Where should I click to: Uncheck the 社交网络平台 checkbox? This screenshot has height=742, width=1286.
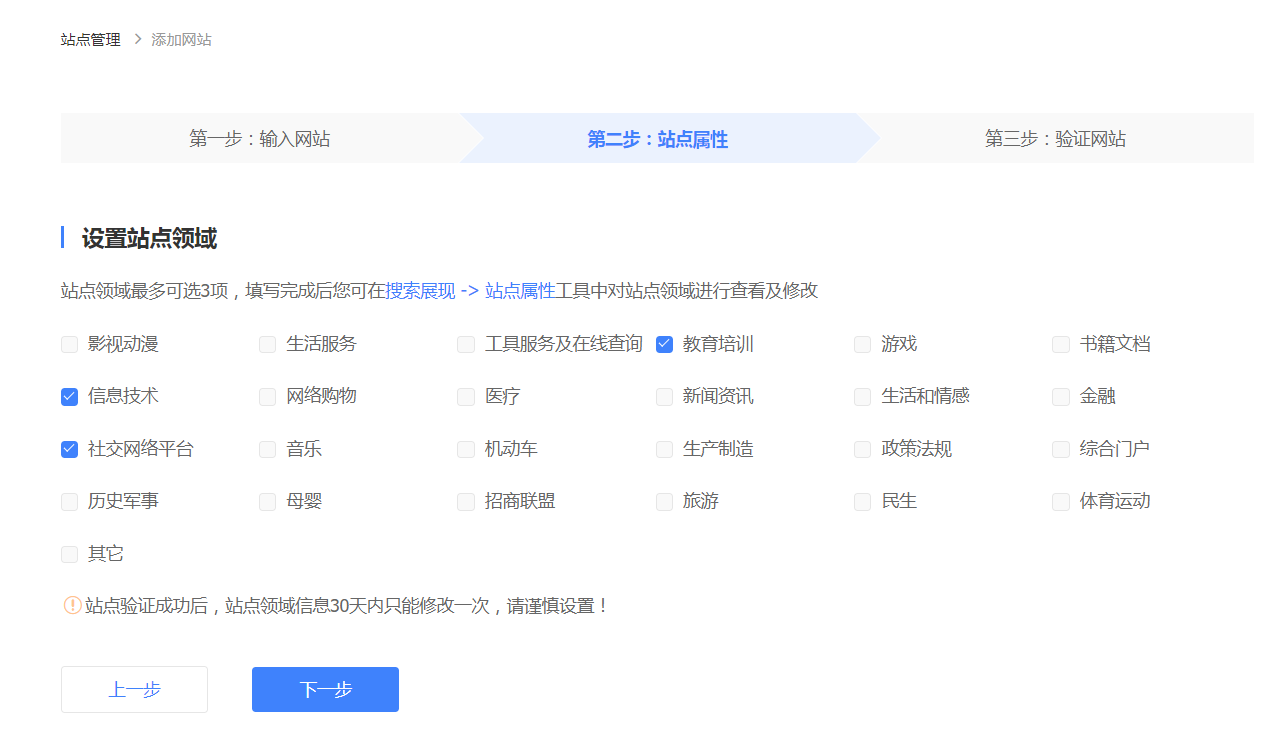coord(69,449)
